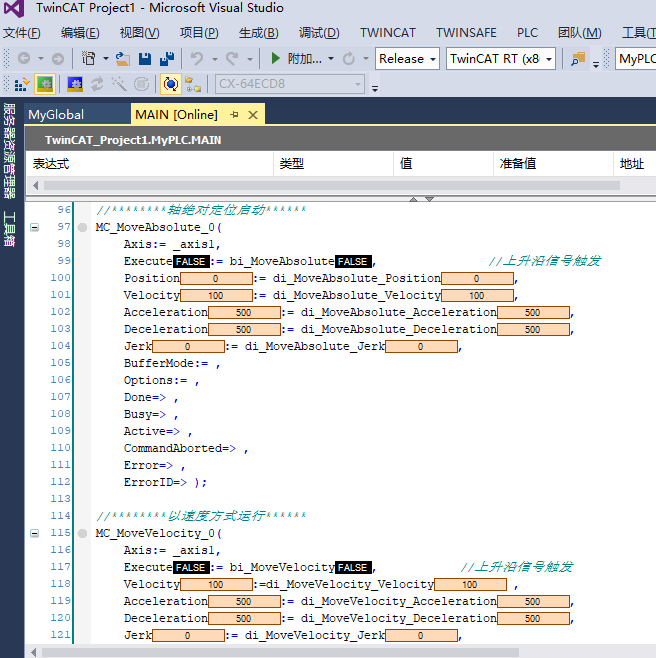This screenshot has width=656, height=658.
Task: Click the navigate backward arrow icon
Action: tap(24, 58)
